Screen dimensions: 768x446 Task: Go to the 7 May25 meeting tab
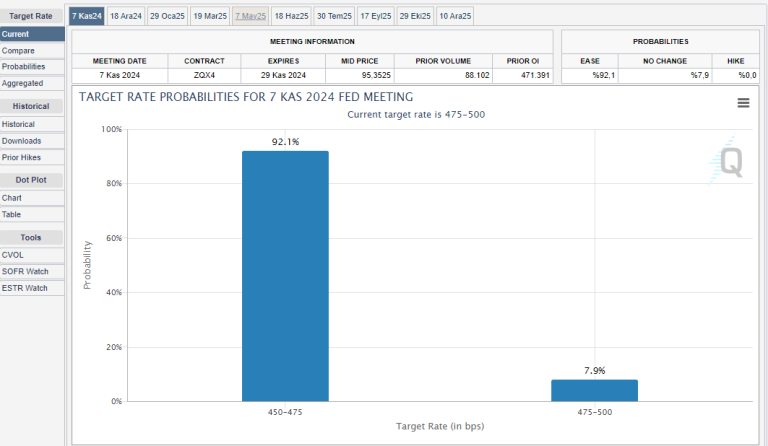tap(250, 16)
